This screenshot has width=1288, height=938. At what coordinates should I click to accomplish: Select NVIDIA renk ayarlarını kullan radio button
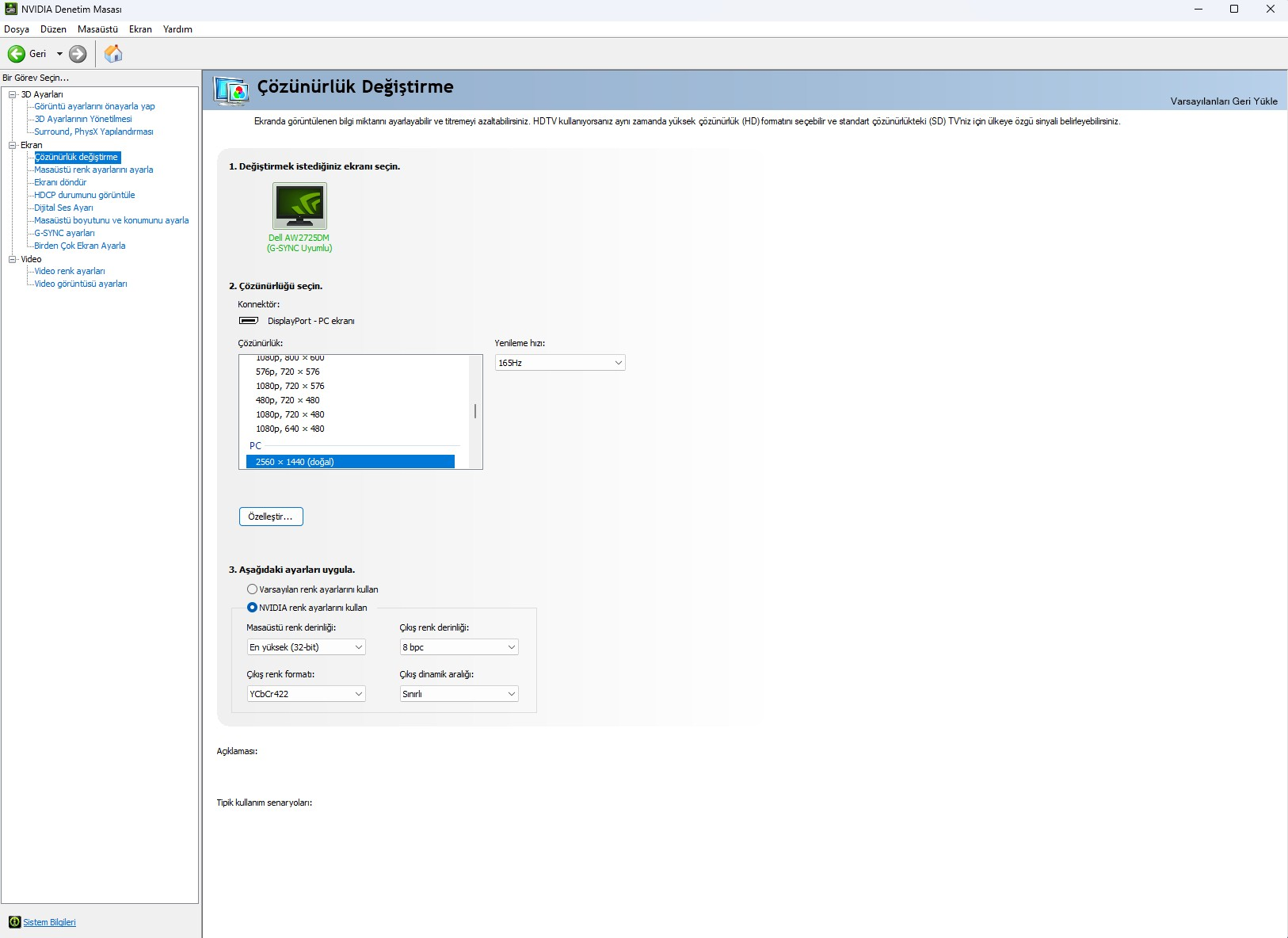point(252,608)
